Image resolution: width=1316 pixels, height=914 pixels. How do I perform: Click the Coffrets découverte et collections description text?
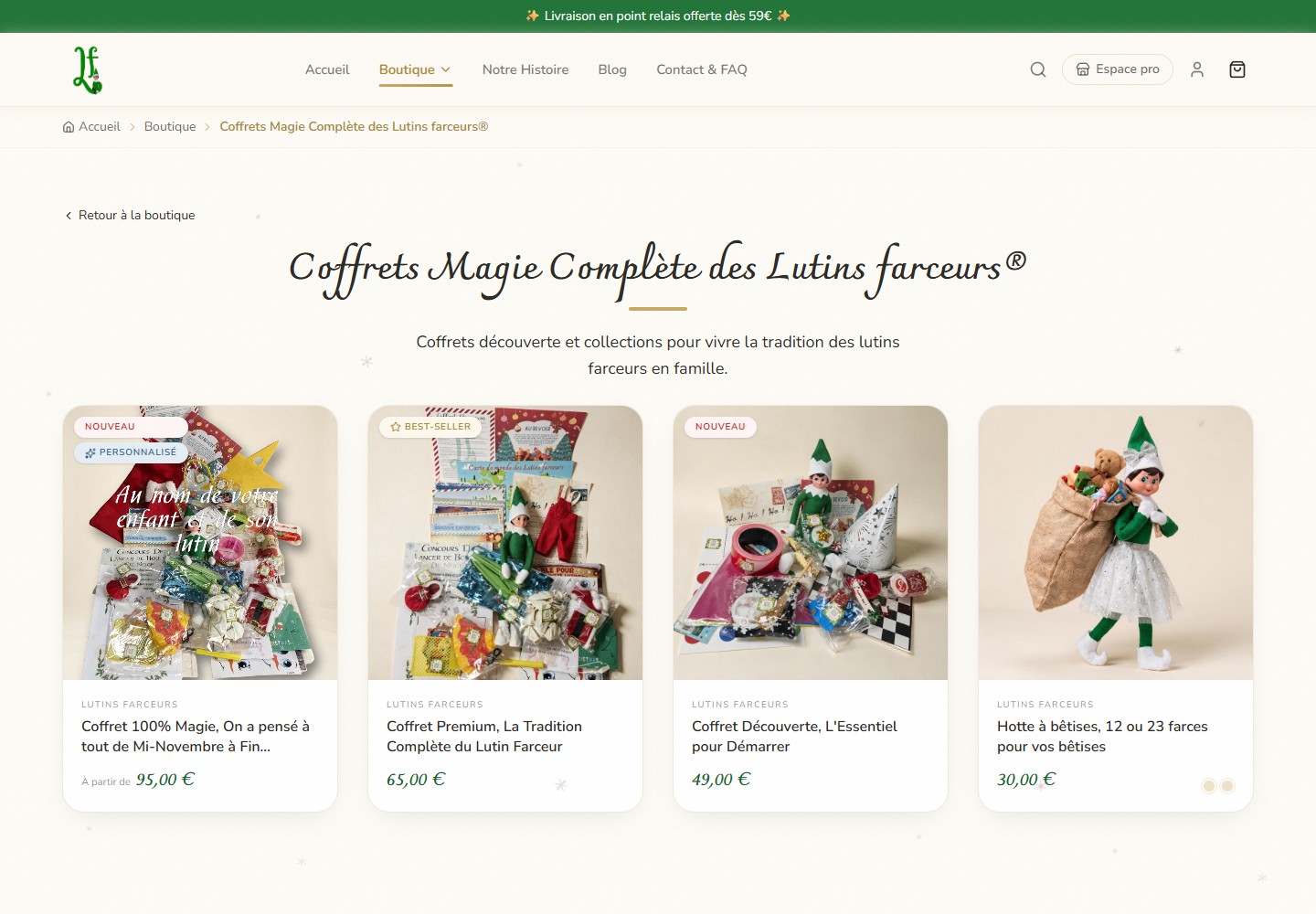658,356
